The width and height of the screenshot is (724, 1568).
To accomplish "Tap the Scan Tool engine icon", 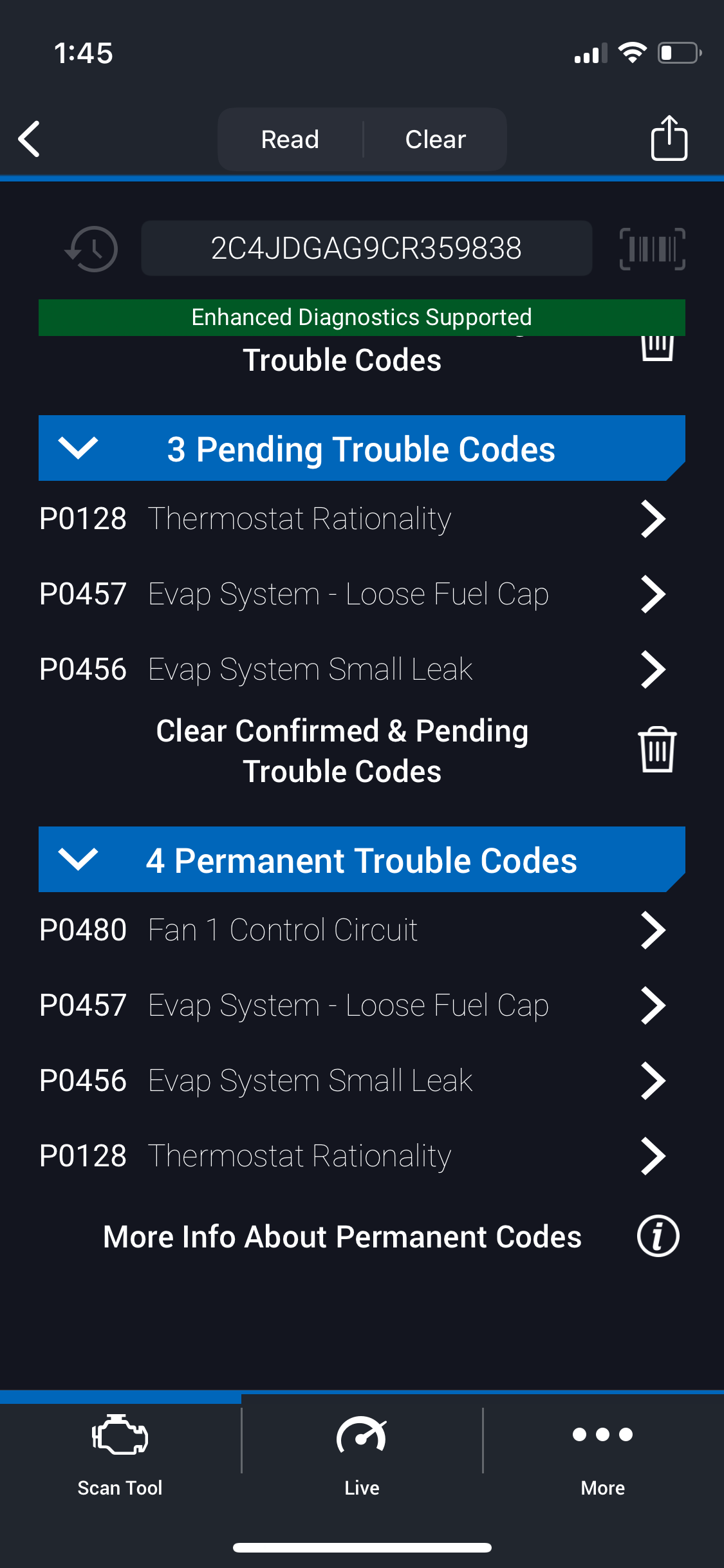I will click(x=120, y=1435).
